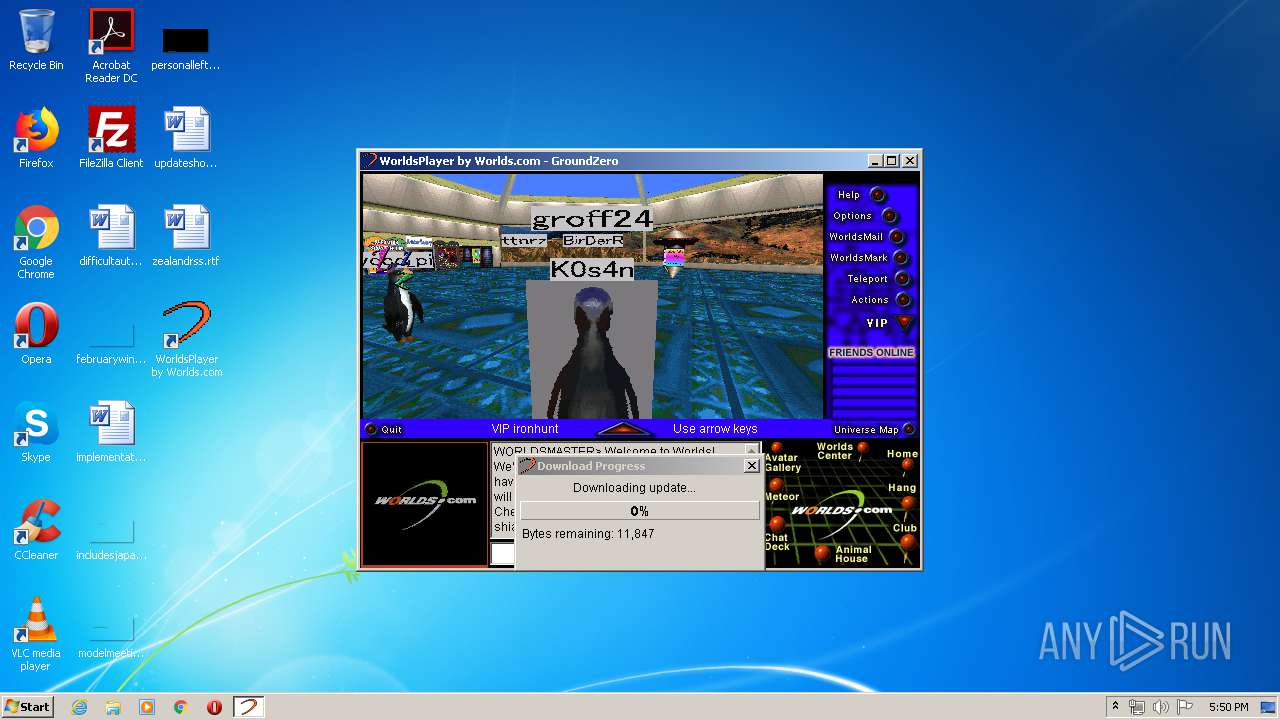Select Acrobat Reader DC desktop icon
1280x720 pixels.
111,46
